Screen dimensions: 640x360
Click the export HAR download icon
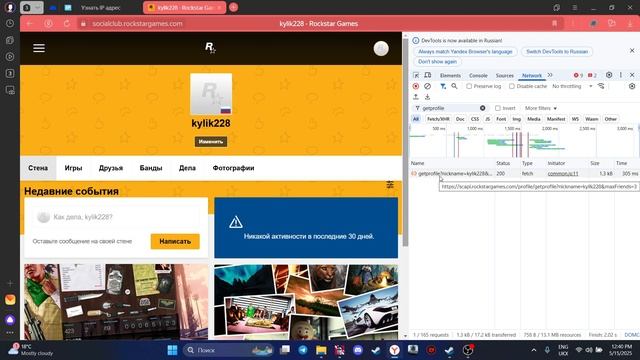tap(427, 97)
